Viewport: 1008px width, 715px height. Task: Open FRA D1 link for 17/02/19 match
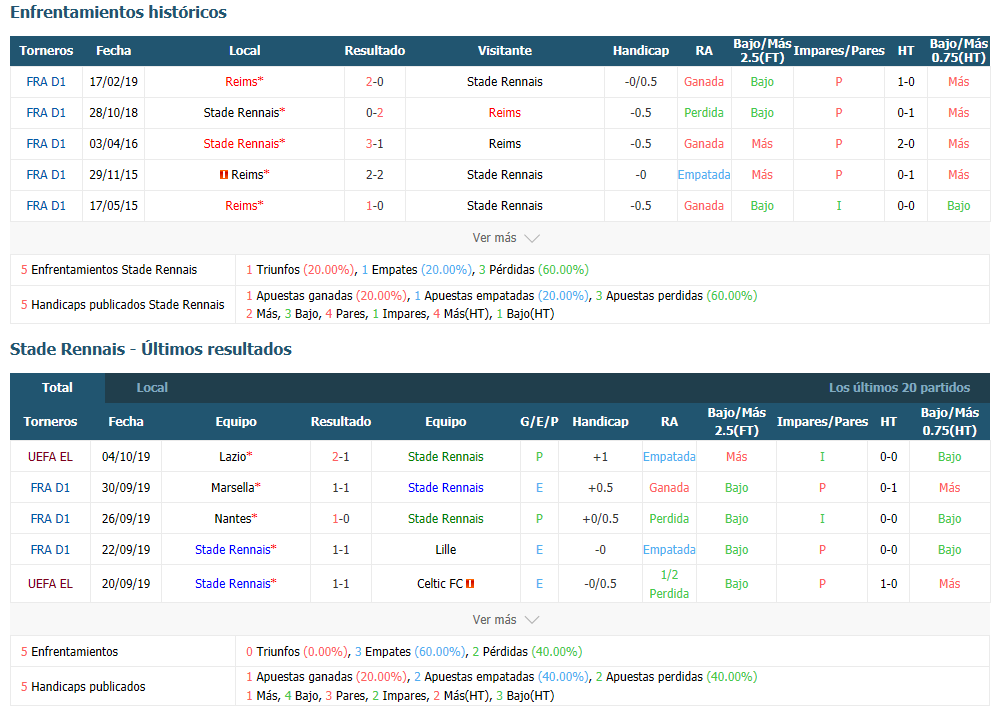[46, 82]
